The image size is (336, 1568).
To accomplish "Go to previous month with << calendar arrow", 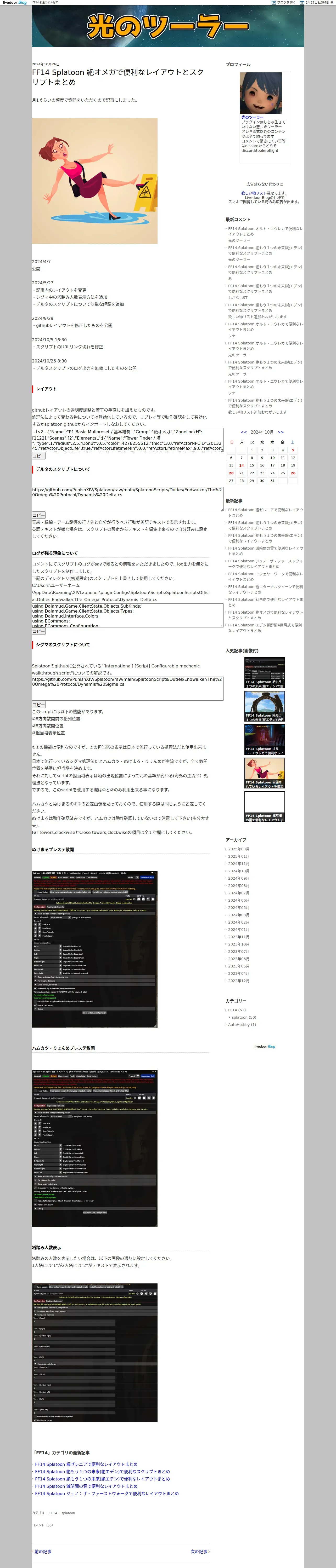I will coord(244,432).
